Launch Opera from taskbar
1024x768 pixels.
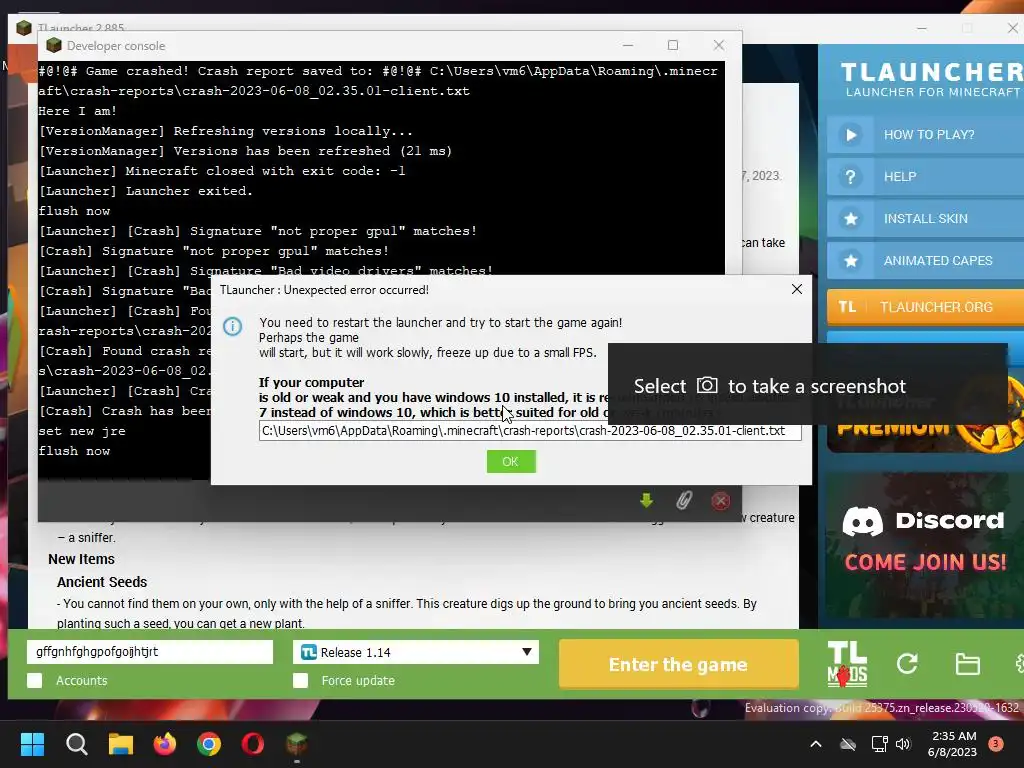[x=253, y=744]
